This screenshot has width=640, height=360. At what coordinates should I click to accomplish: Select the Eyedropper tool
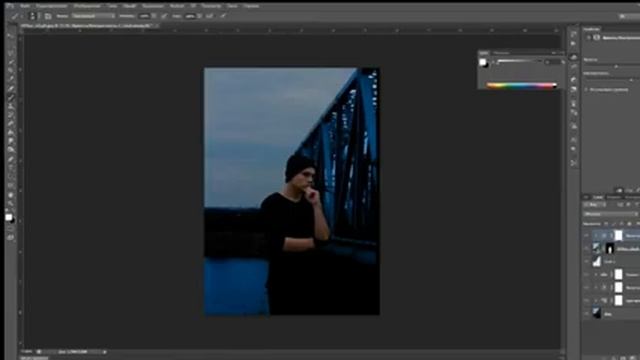click(10, 79)
